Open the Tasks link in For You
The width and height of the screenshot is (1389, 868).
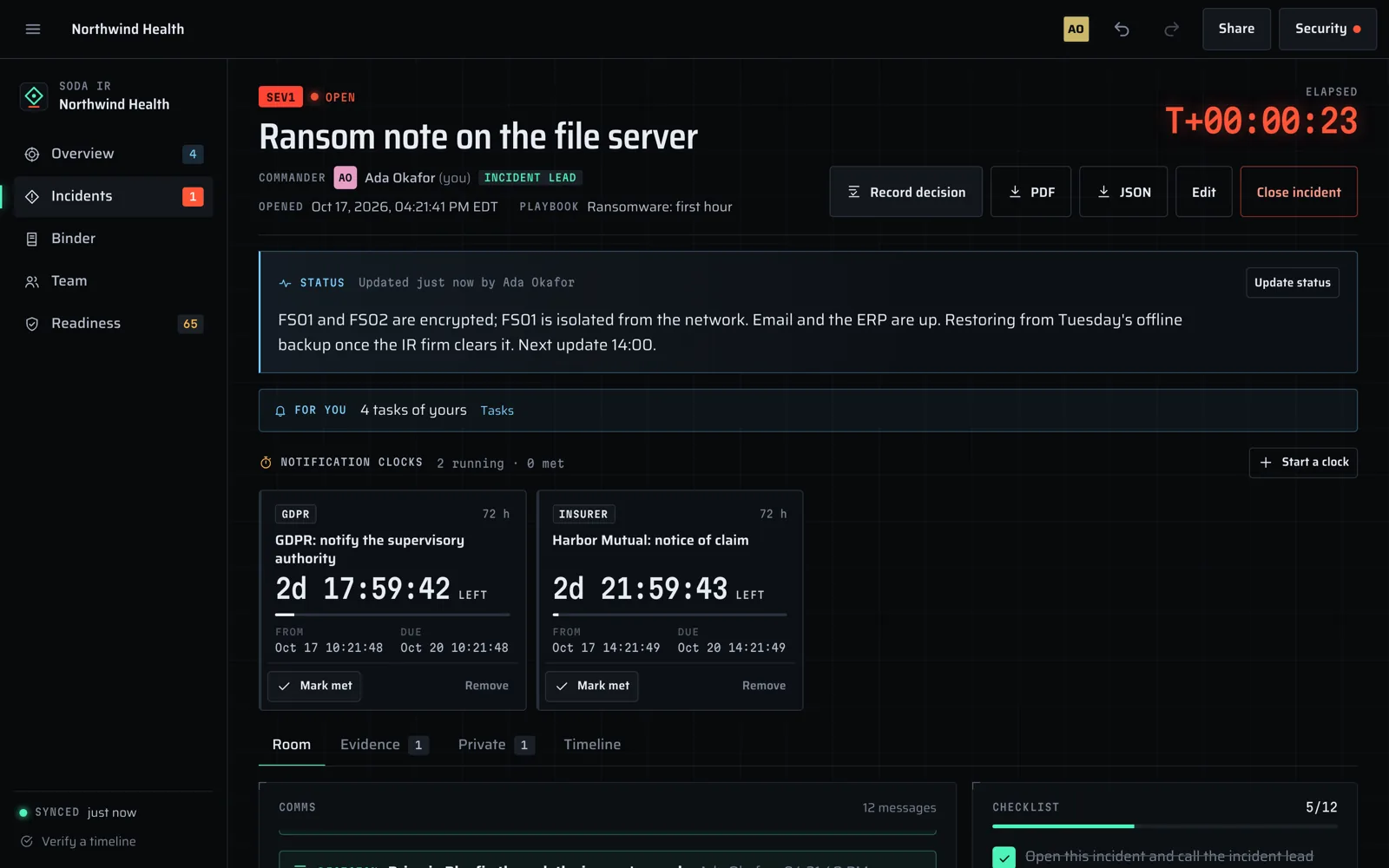point(497,411)
